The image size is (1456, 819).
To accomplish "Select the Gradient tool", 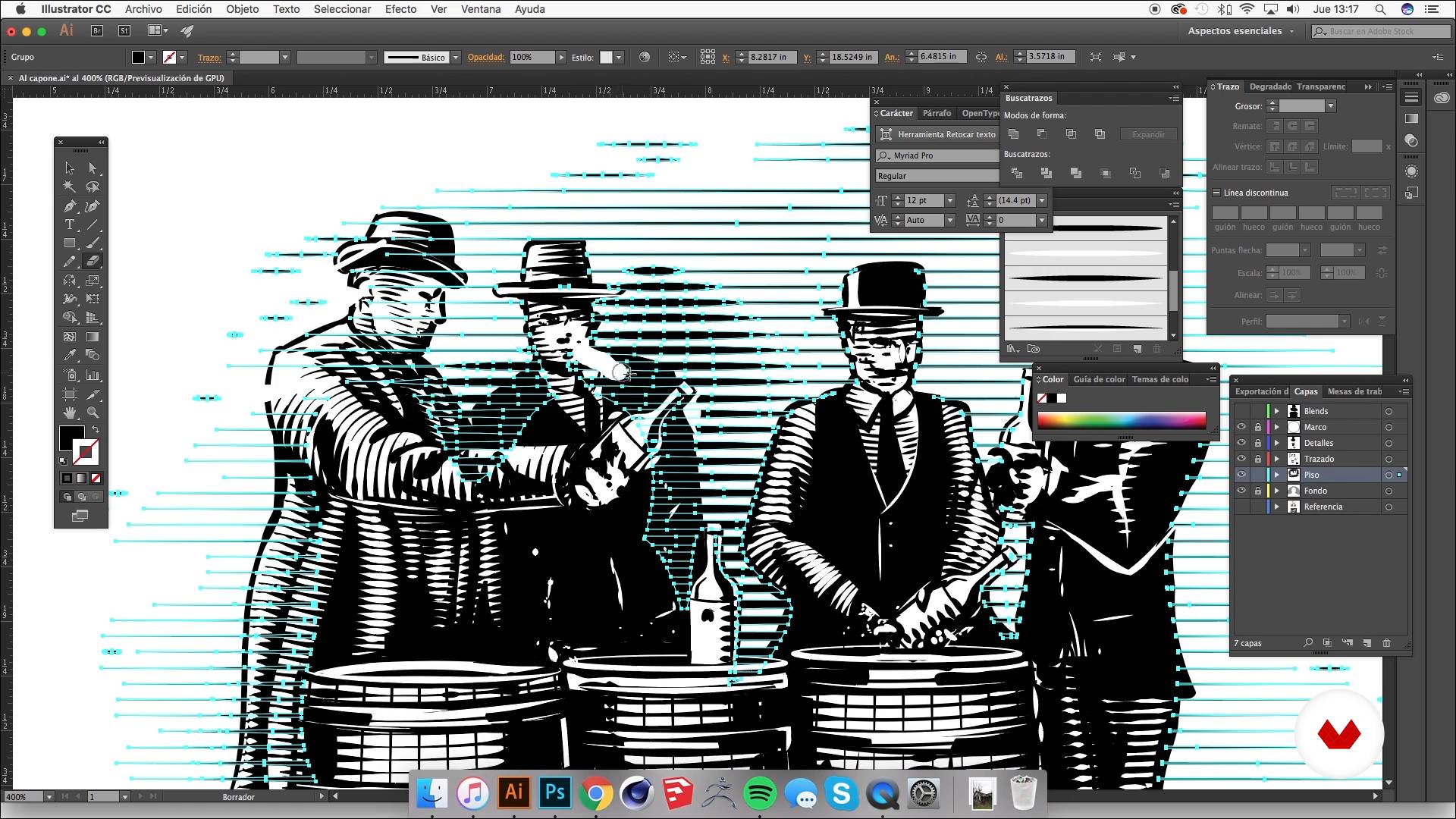I will coord(93,337).
